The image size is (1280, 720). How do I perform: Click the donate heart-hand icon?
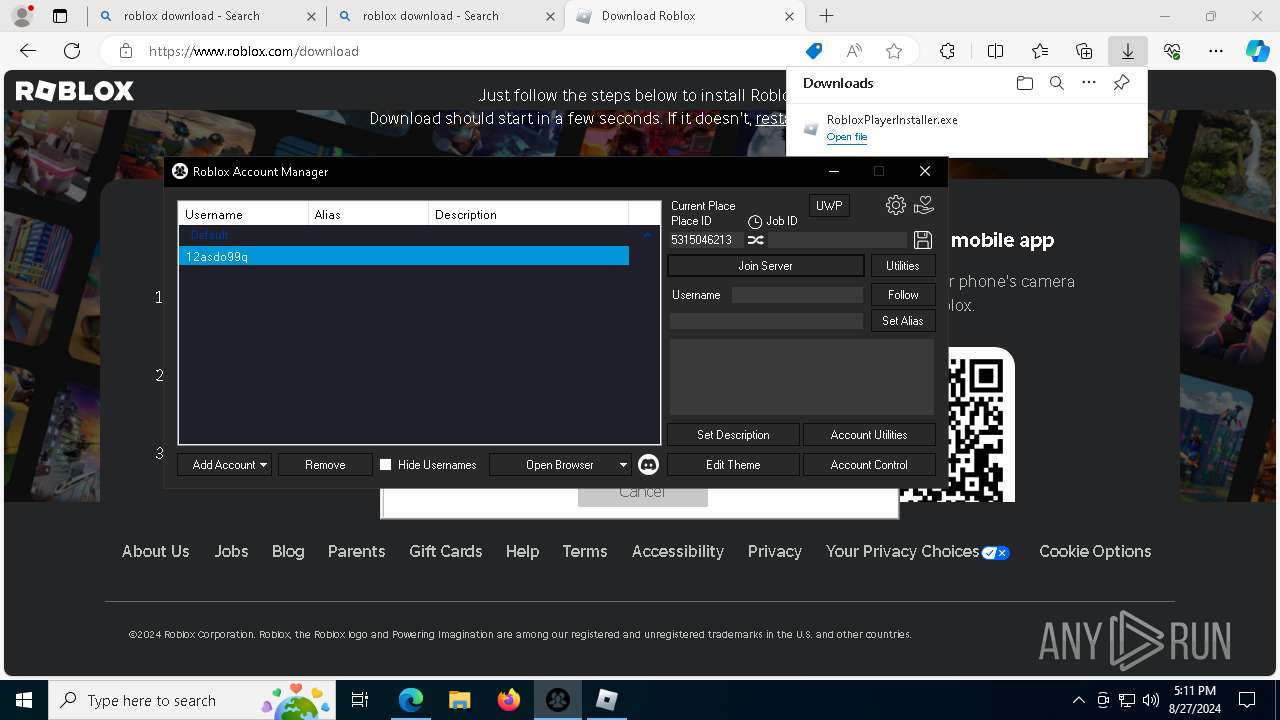point(924,205)
